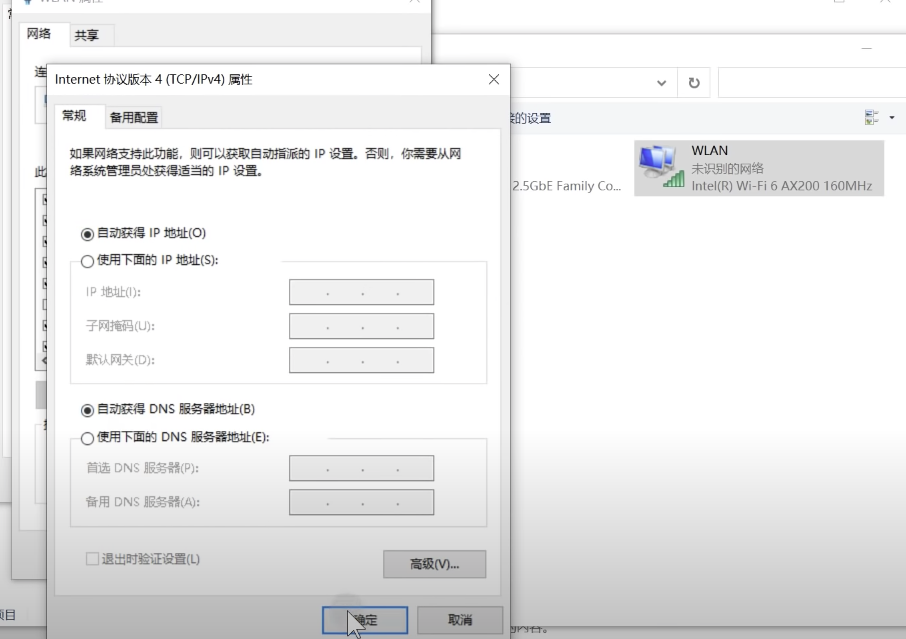
Task: Click the 高级(V) button
Action: tap(434, 564)
